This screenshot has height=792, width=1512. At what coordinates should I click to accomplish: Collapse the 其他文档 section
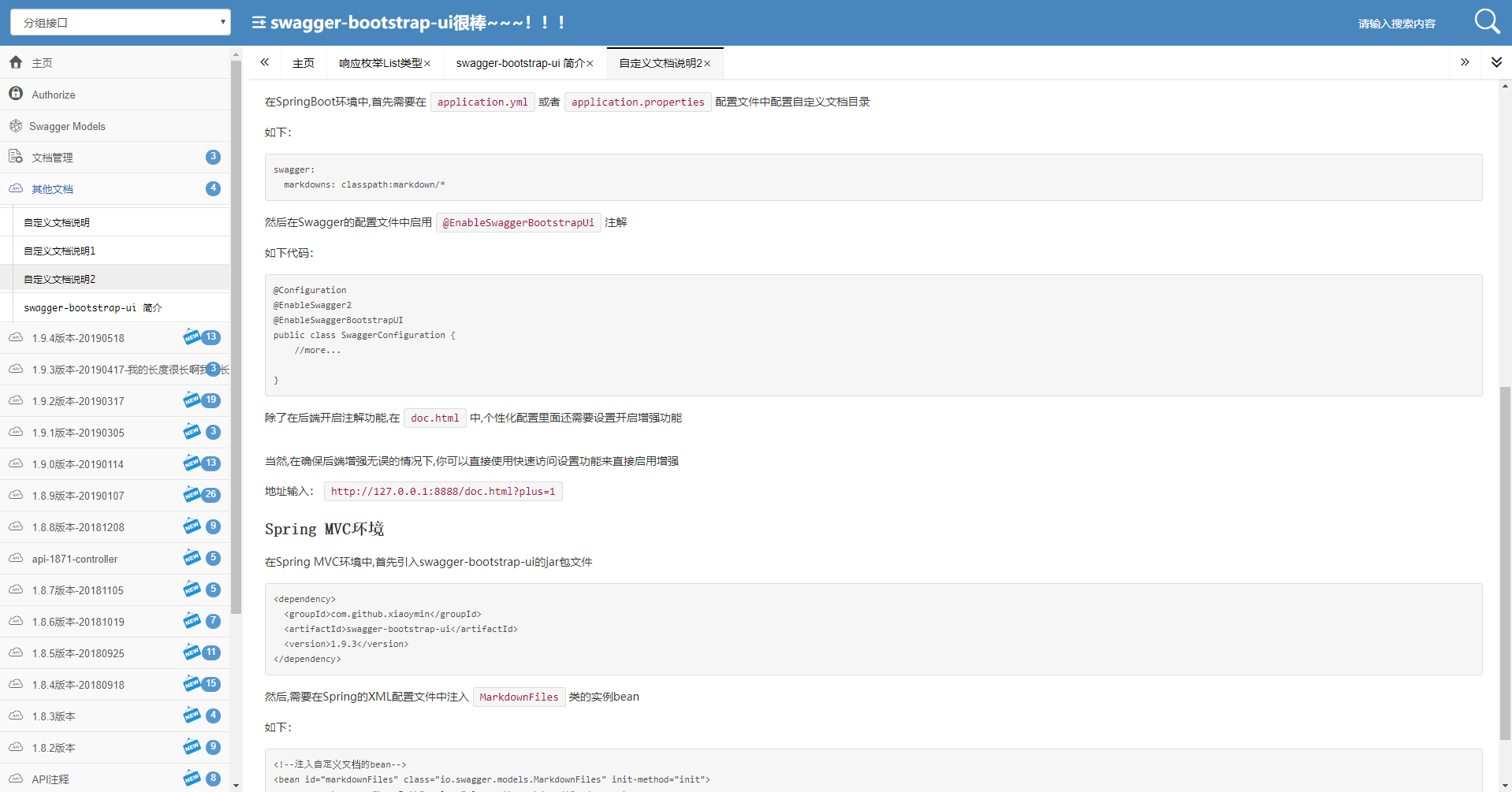(x=115, y=189)
